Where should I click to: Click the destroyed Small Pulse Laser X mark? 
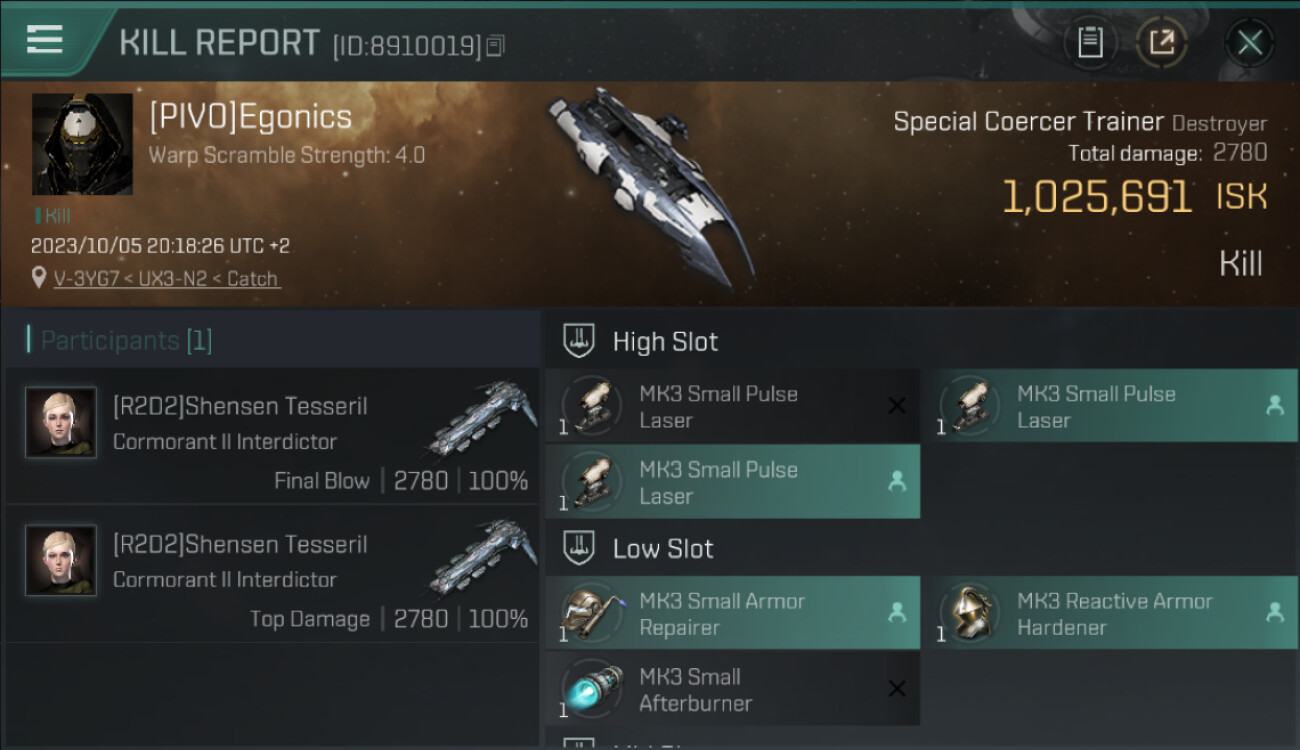pos(897,405)
